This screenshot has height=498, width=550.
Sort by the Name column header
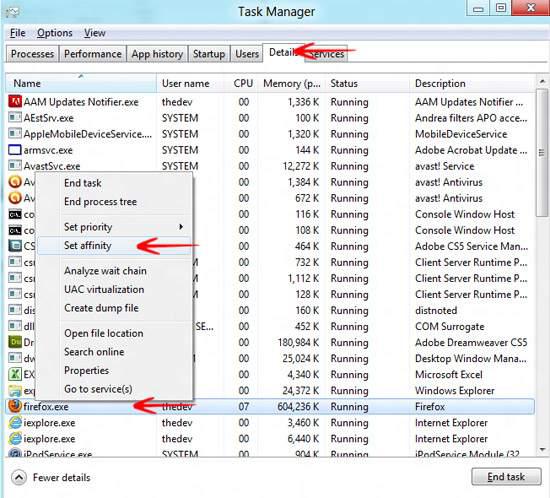(x=81, y=83)
